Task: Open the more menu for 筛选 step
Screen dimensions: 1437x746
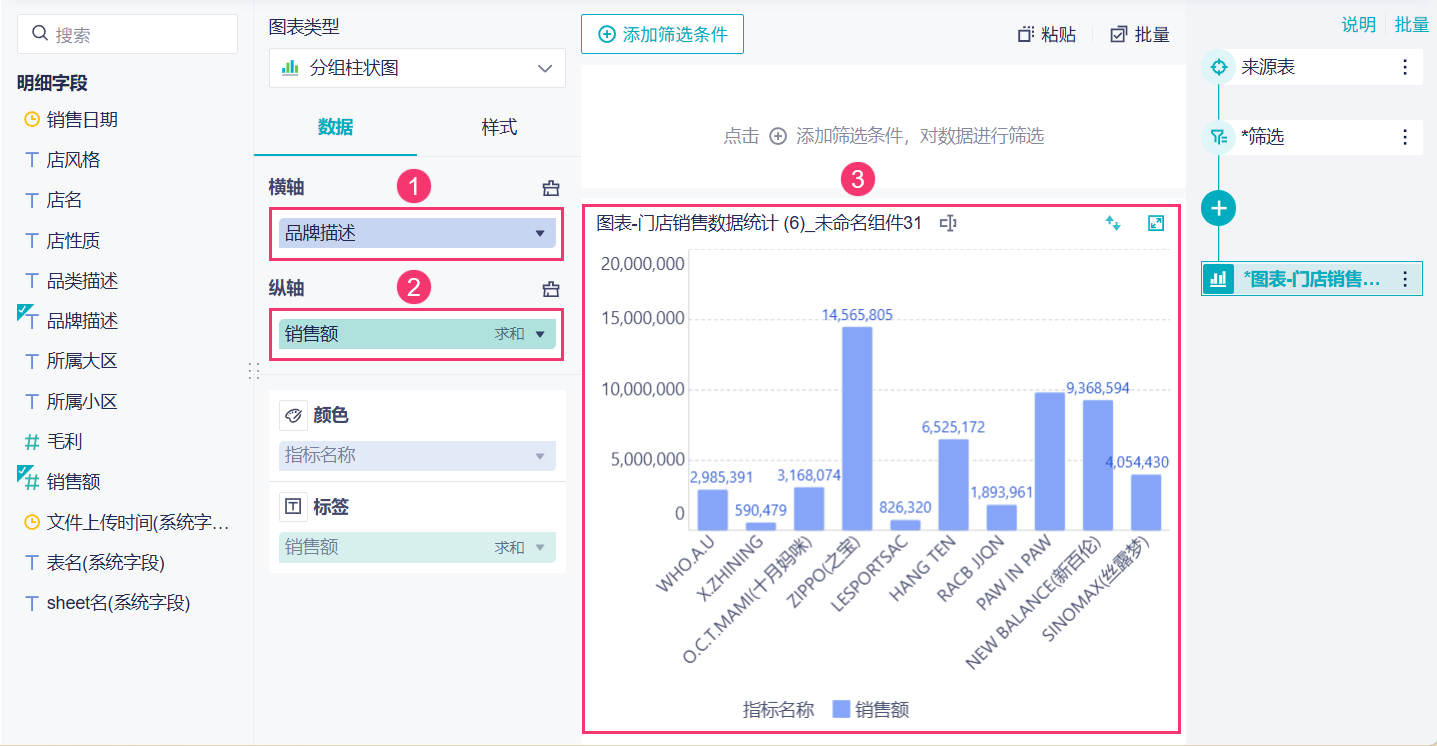Action: coord(1404,137)
